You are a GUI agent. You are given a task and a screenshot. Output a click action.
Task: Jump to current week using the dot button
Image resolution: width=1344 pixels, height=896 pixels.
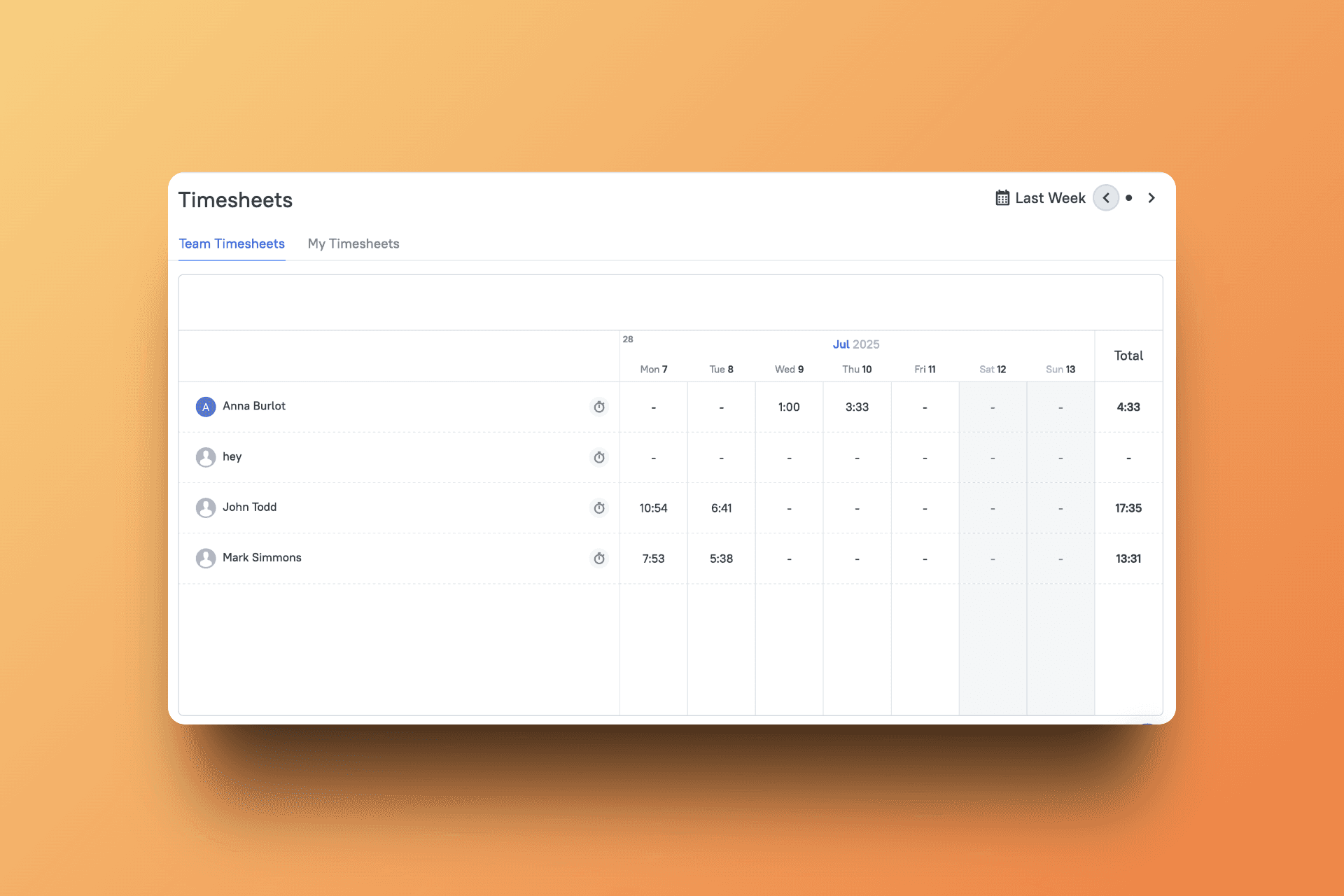1128,198
